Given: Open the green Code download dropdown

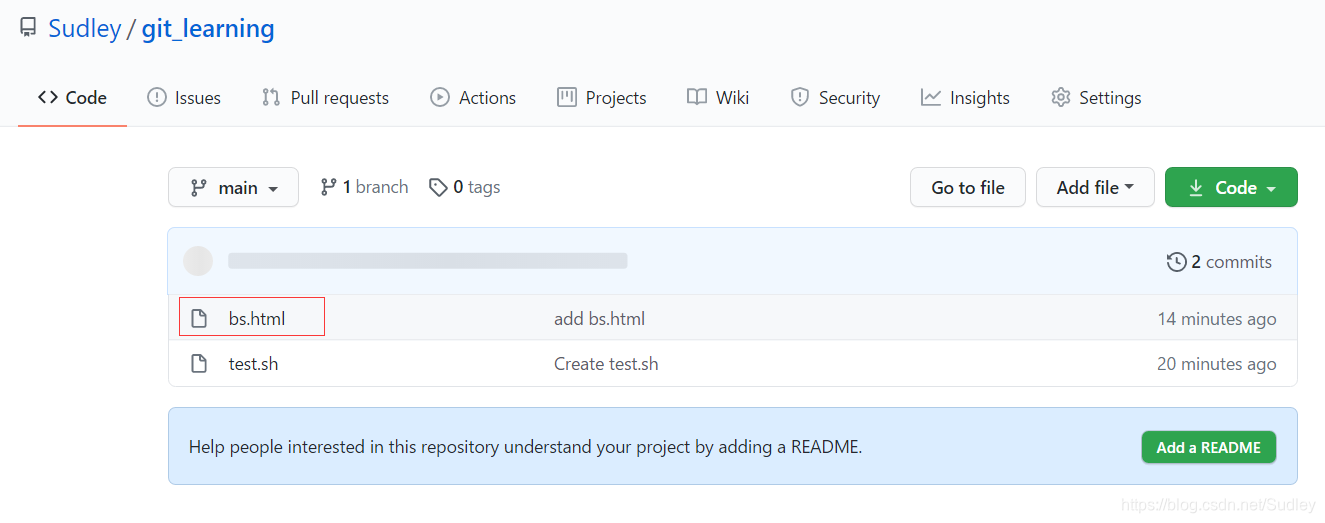Looking at the screenshot, I should pyautogui.click(x=1231, y=187).
